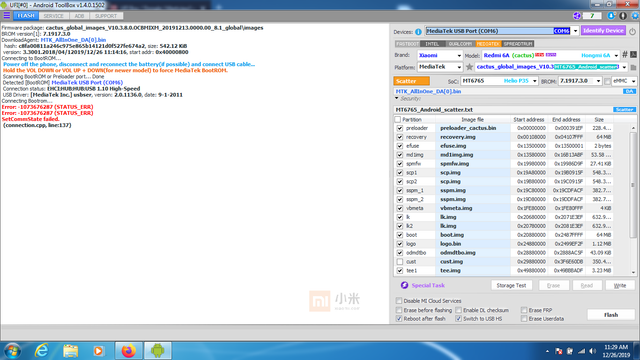Click the browse folder icon beside firmware path
The image size is (640, 360).
(x=633, y=67)
